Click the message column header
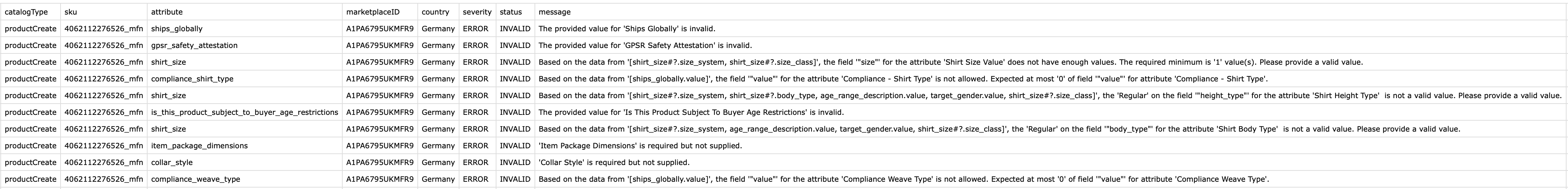 point(554,12)
